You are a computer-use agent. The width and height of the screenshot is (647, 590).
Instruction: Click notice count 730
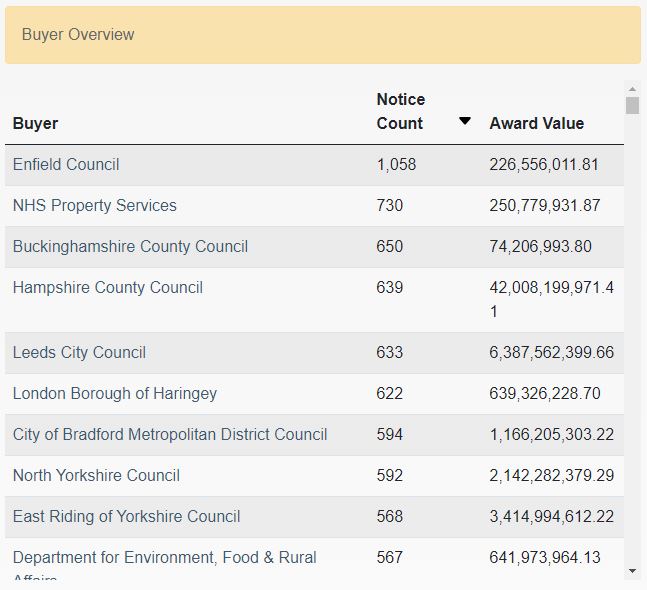tap(390, 205)
